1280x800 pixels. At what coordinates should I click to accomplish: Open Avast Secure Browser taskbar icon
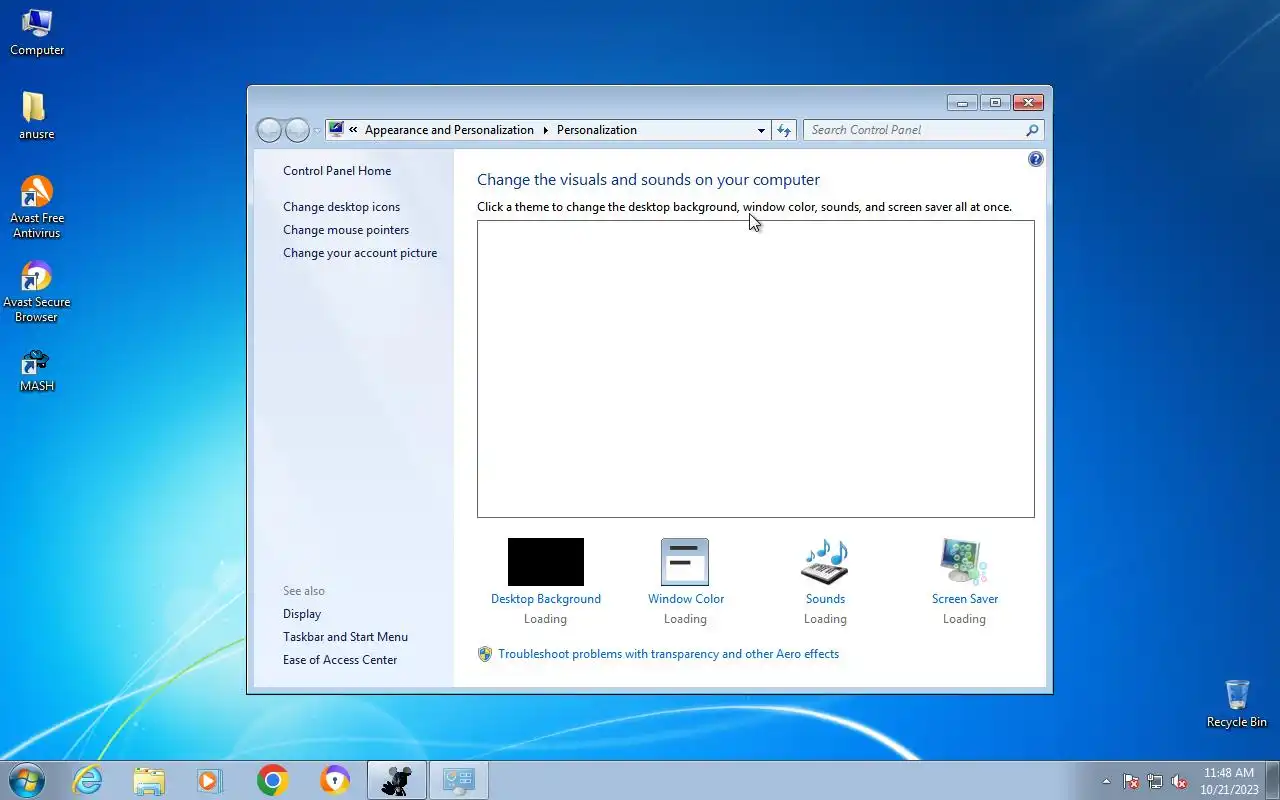(x=334, y=781)
